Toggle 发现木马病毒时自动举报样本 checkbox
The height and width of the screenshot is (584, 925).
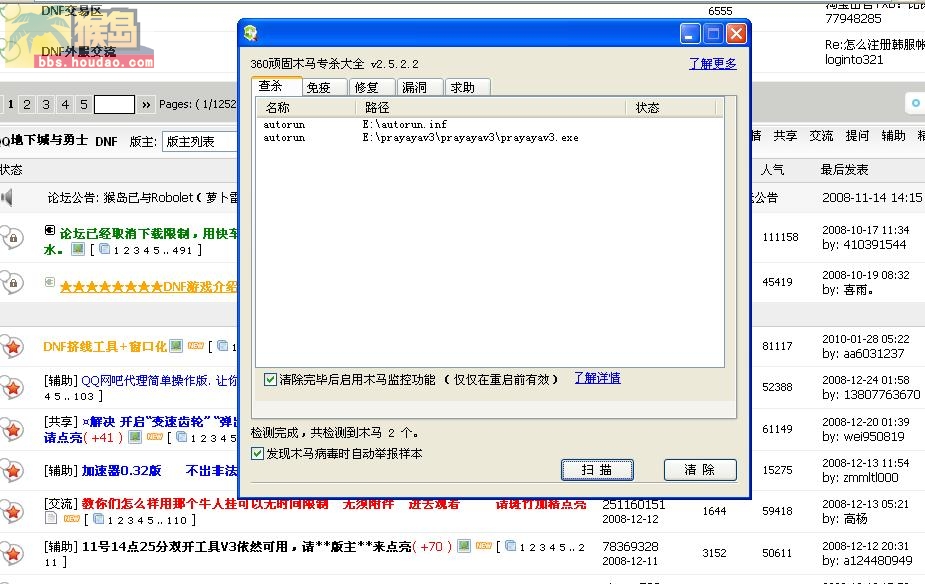pos(257,454)
